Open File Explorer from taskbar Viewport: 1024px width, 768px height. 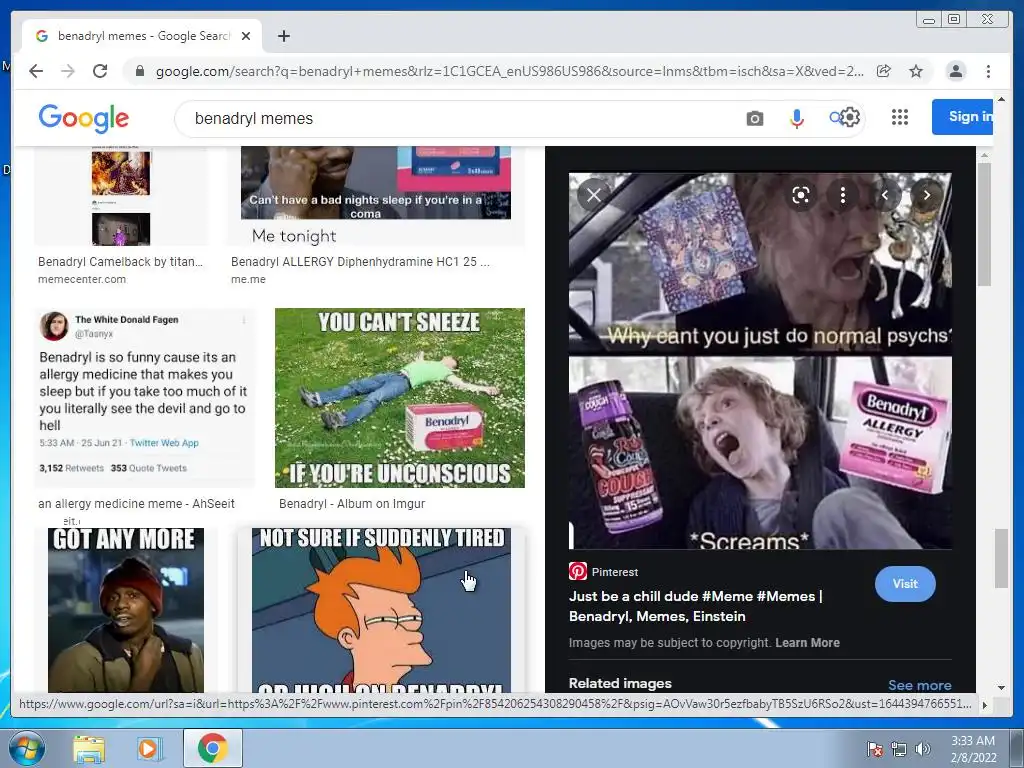pyautogui.click(x=89, y=748)
